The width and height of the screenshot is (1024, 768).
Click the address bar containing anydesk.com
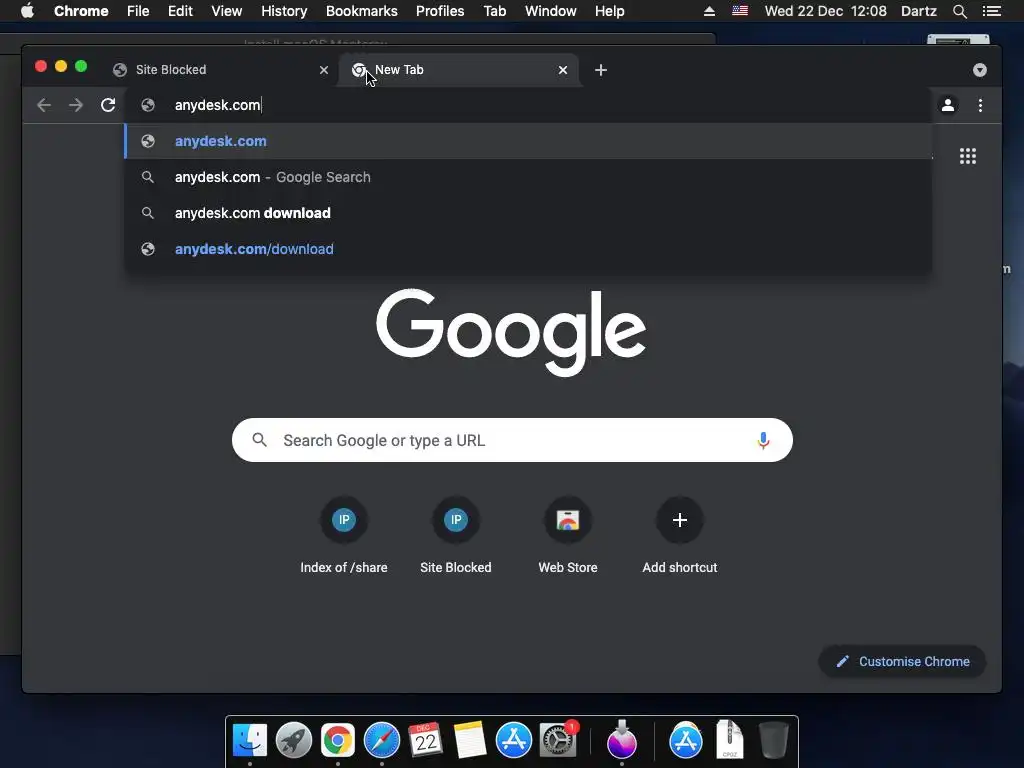click(x=528, y=105)
